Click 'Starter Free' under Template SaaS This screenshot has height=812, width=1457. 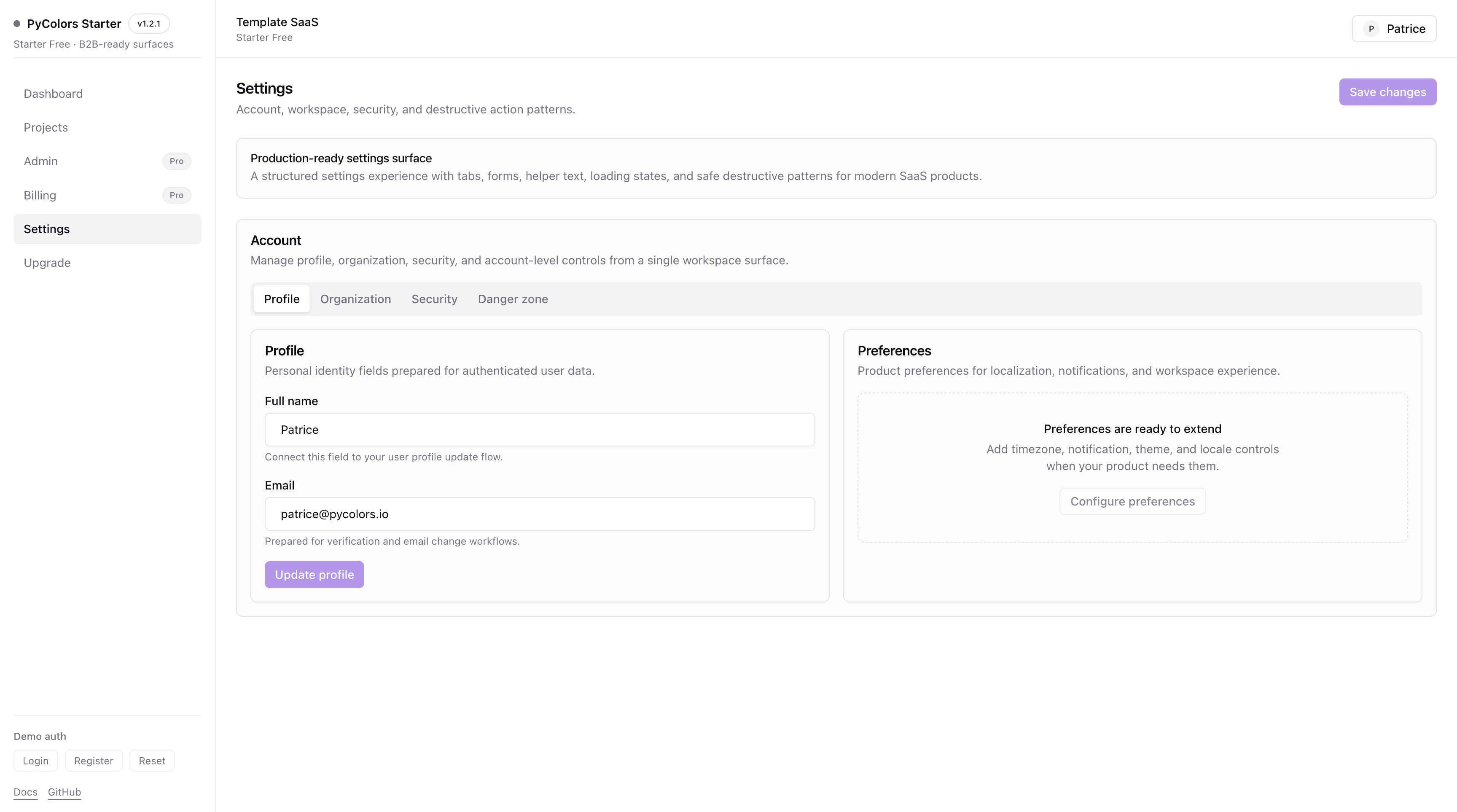(264, 38)
